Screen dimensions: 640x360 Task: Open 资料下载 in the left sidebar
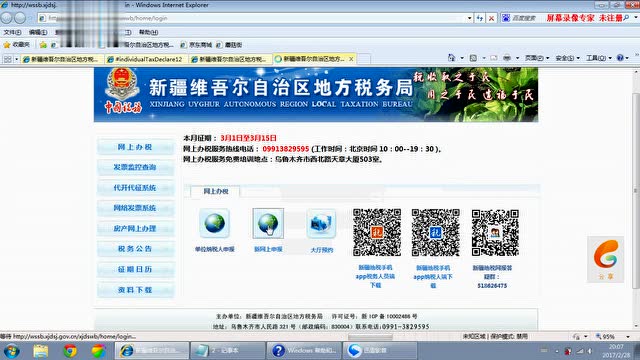pos(136,290)
